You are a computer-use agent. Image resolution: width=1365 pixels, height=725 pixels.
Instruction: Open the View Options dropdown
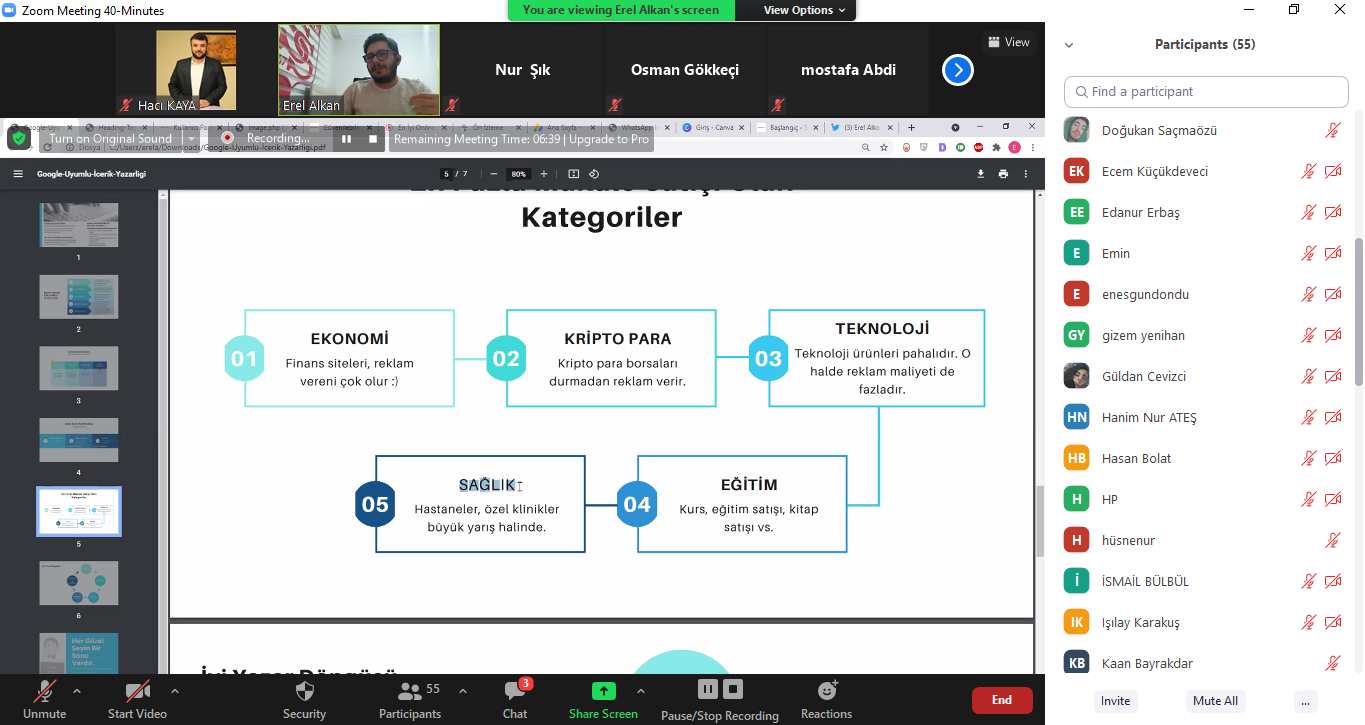tap(804, 10)
